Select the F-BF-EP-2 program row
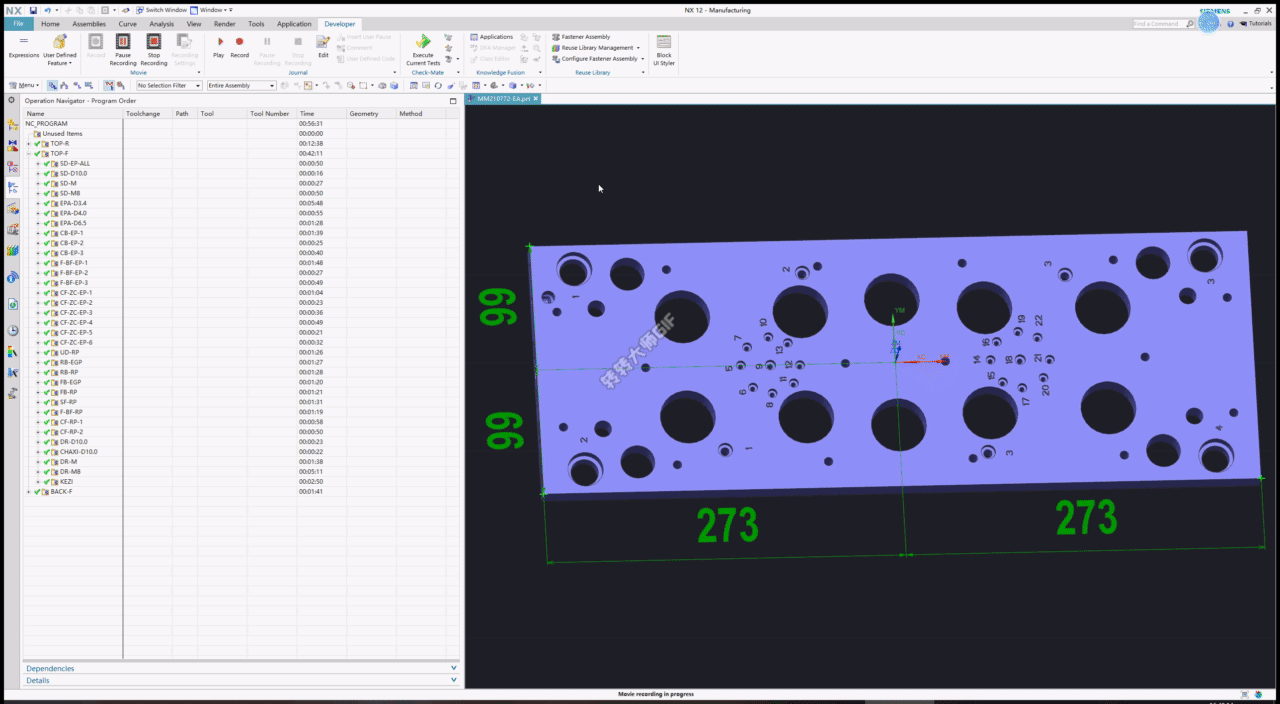Screen dimensions: 1280x704 [x=73, y=272]
